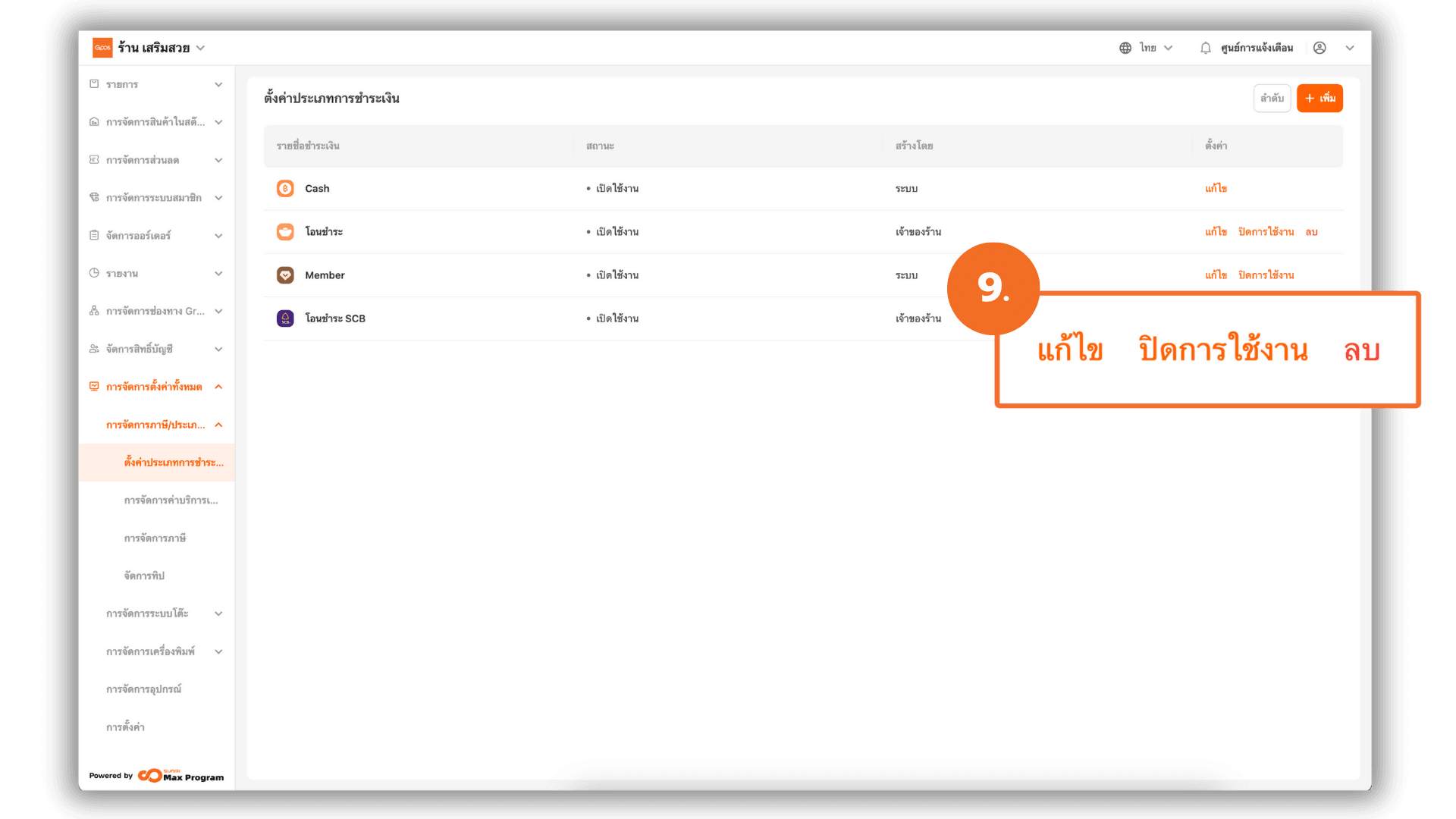This screenshot has width=1456, height=819.
Task: Click ลบ link in the โอนชำระ row
Action: [x=1311, y=232]
